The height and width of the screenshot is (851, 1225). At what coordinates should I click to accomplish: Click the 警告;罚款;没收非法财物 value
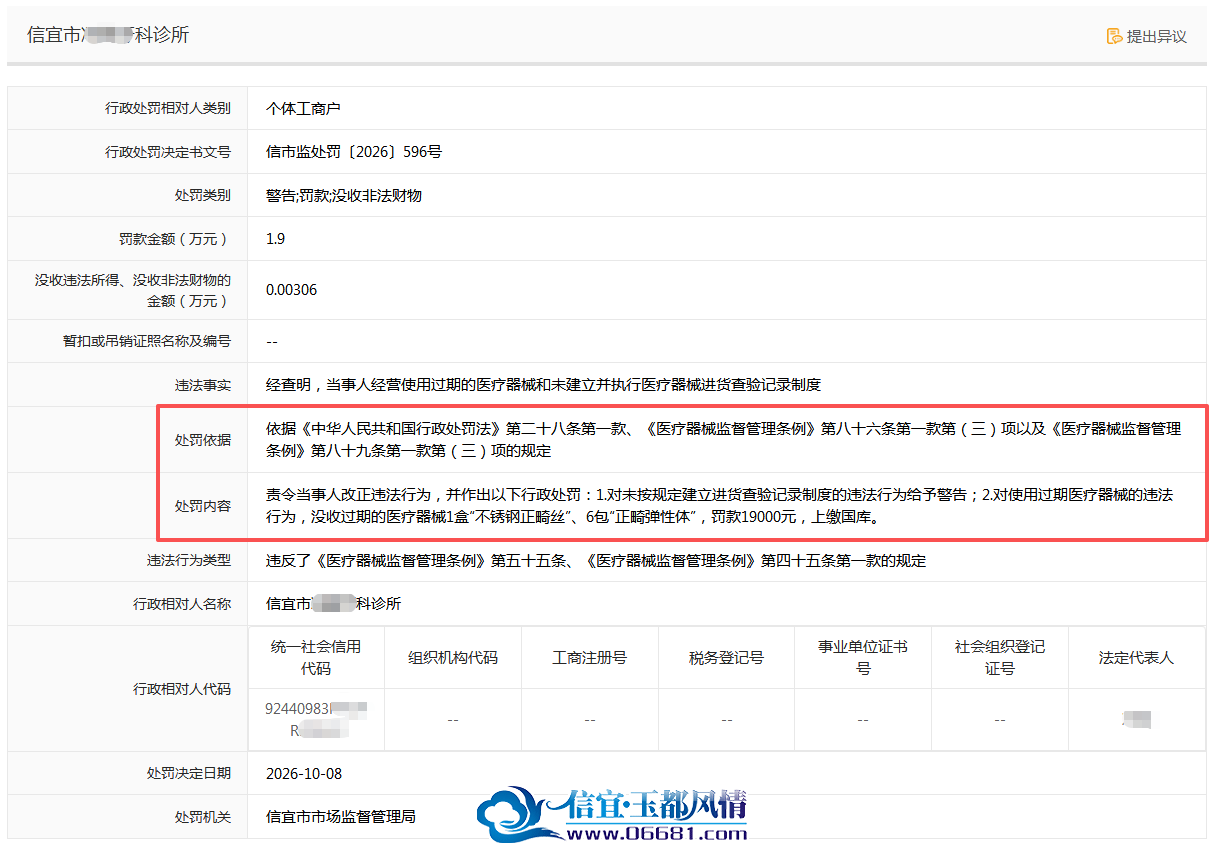coord(344,195)
